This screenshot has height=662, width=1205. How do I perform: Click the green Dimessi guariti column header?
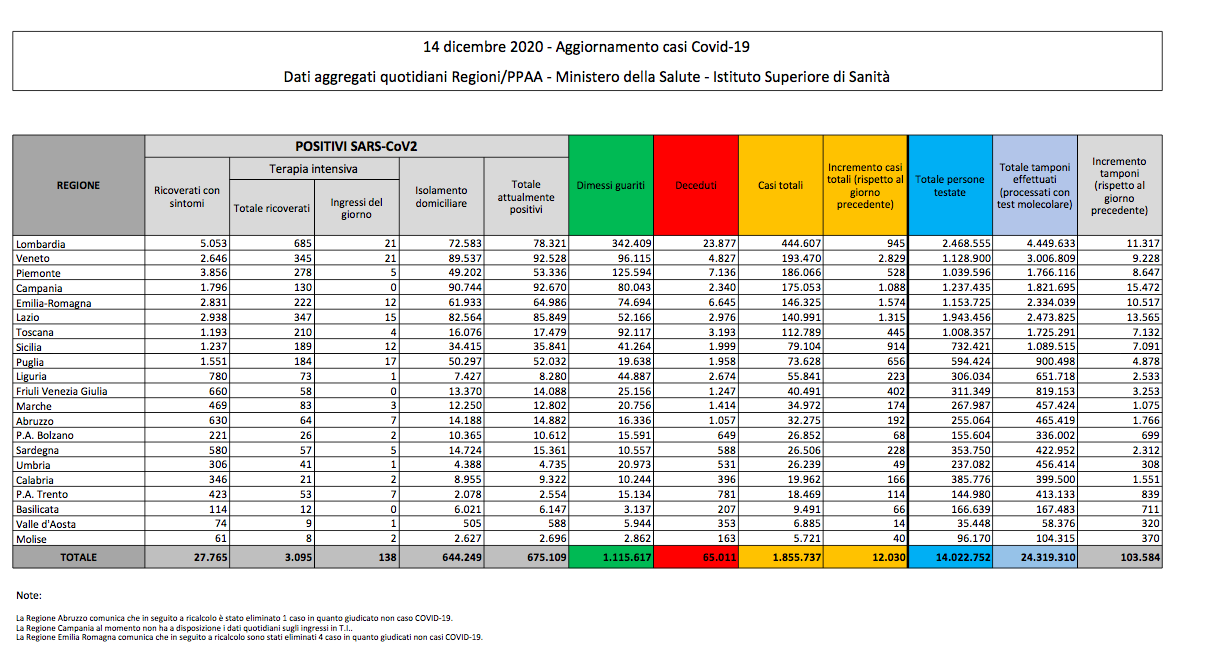[610, 186]
